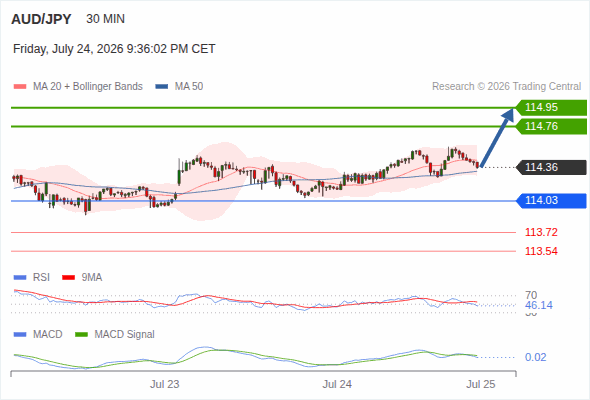Click the 114.76 resistance price tag
This screenshot has height=400, width=590.
[551, 126]
